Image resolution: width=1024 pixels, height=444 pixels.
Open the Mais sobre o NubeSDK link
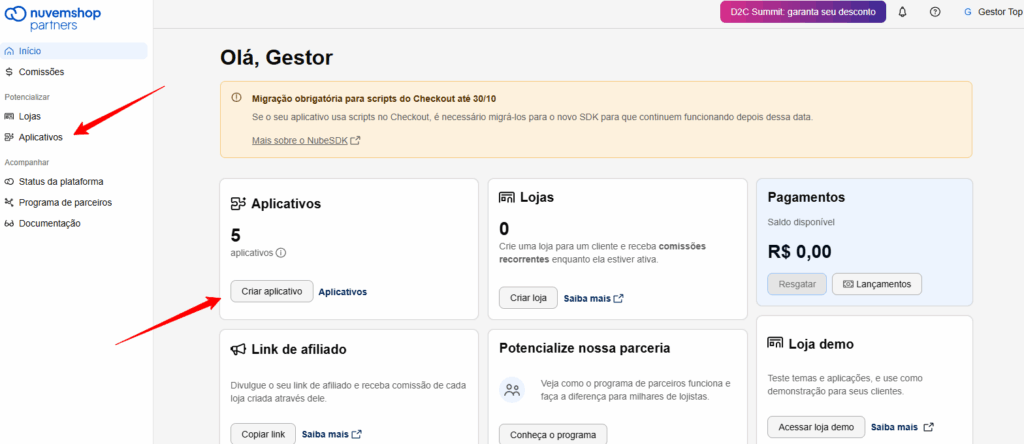click(x=306, y=140)
